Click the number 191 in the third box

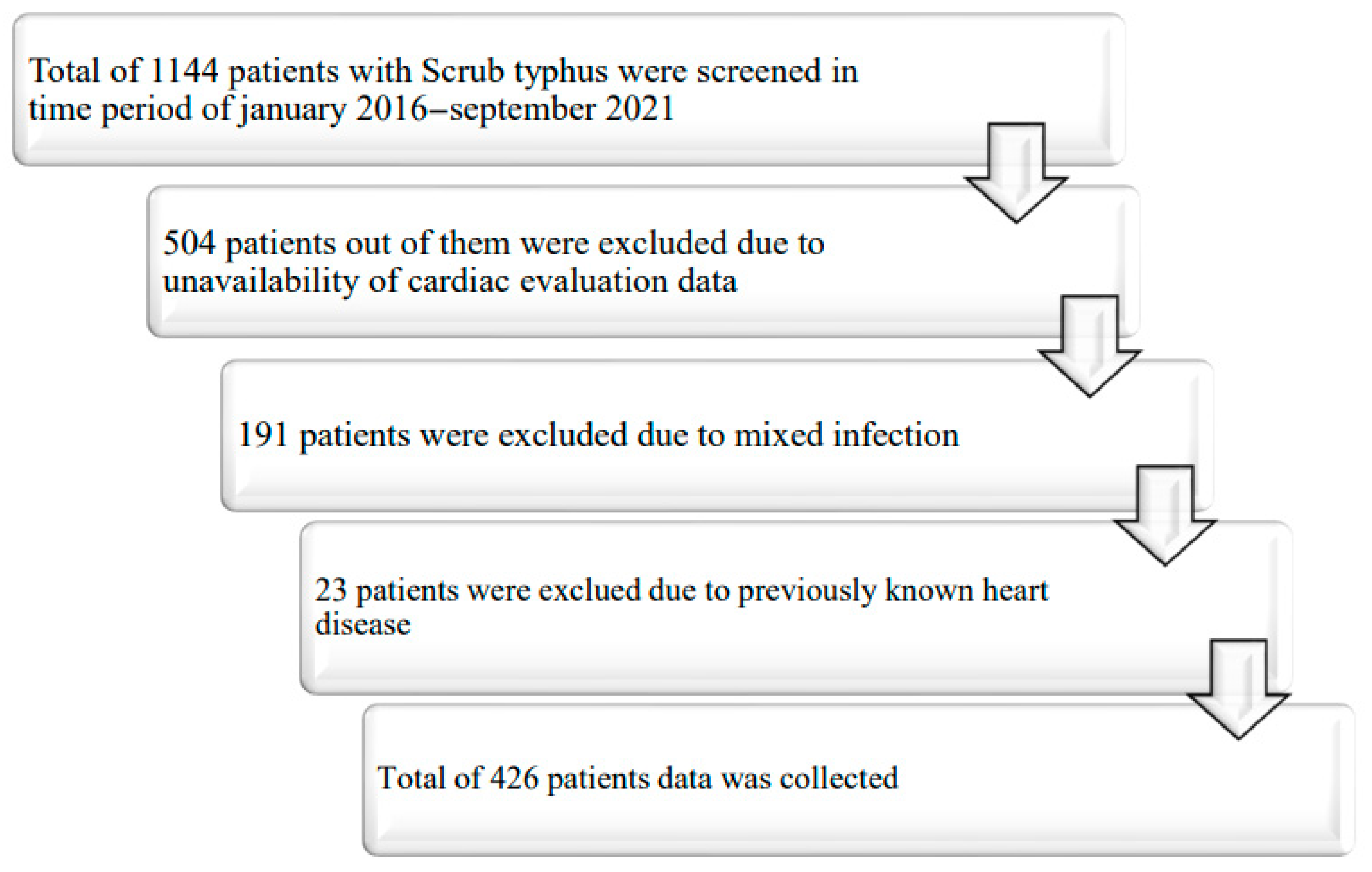click(263, 435)
